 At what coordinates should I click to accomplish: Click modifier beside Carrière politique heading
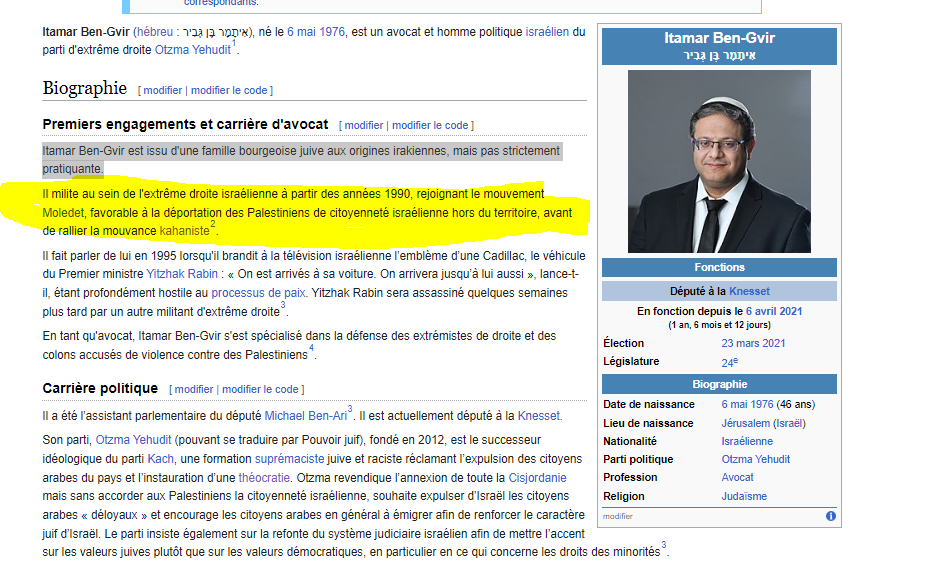click(193, 389)
